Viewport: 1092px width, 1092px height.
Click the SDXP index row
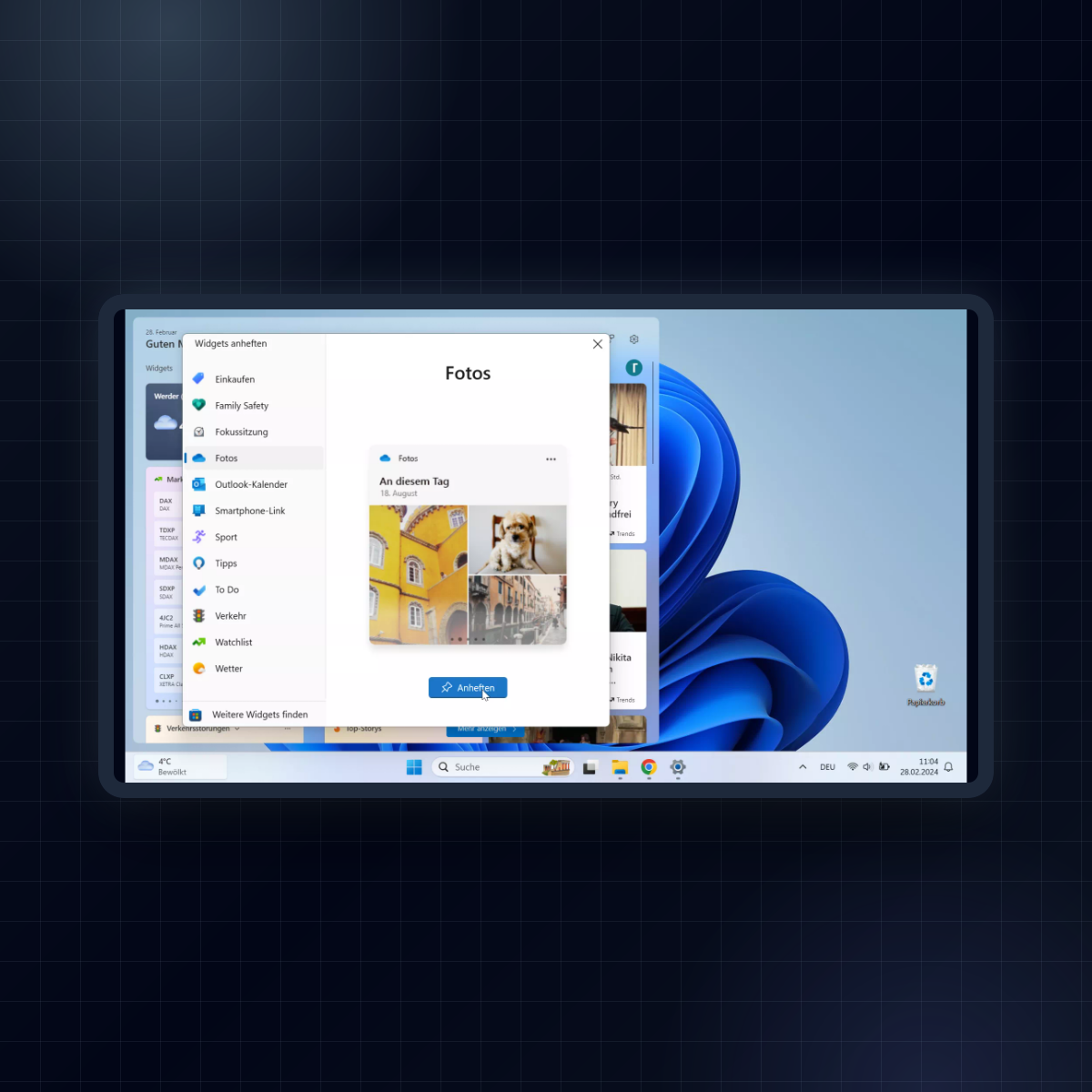[x=168, y=592]
